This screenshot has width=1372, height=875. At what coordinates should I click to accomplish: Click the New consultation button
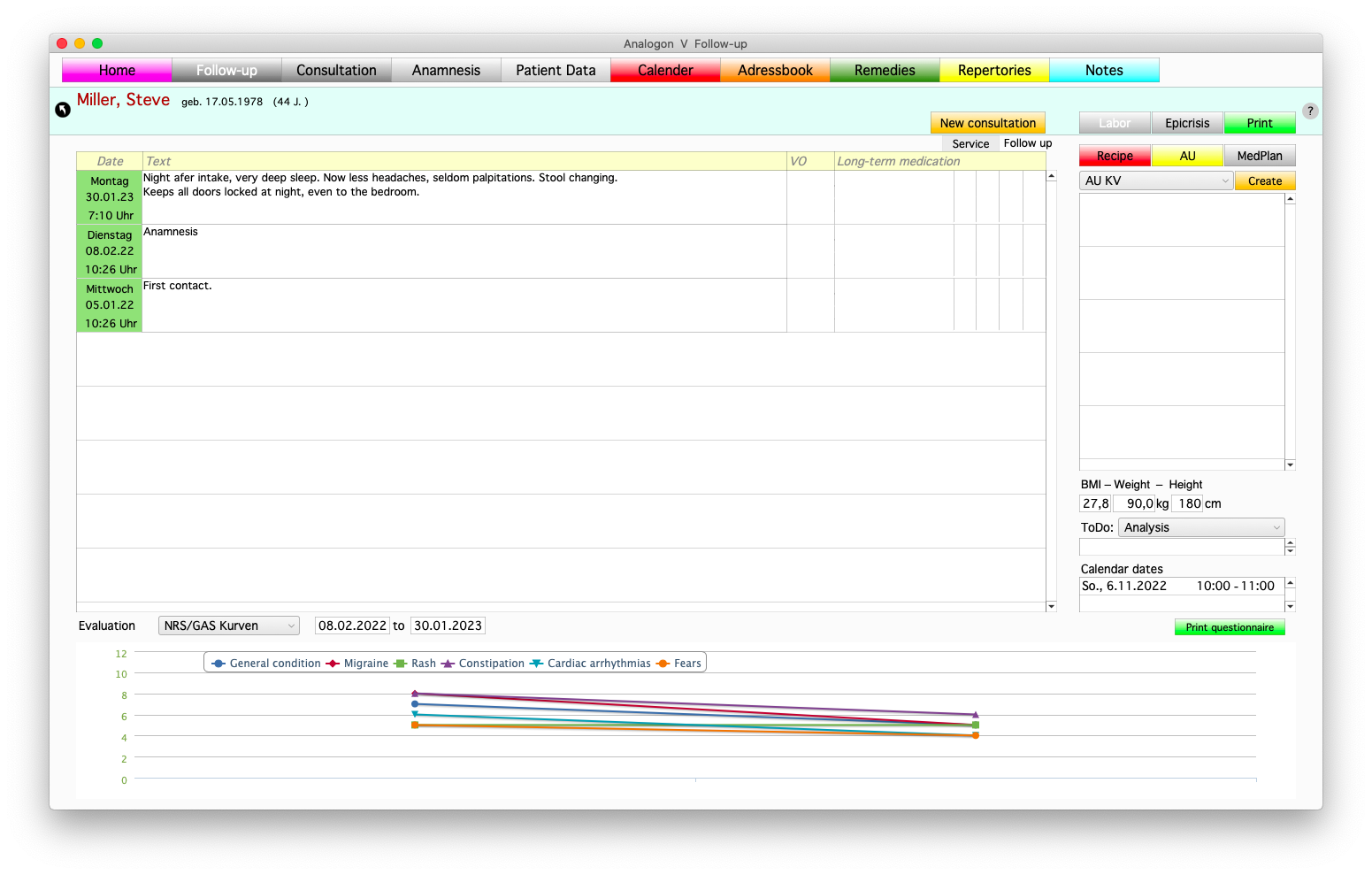pos(987,123)
